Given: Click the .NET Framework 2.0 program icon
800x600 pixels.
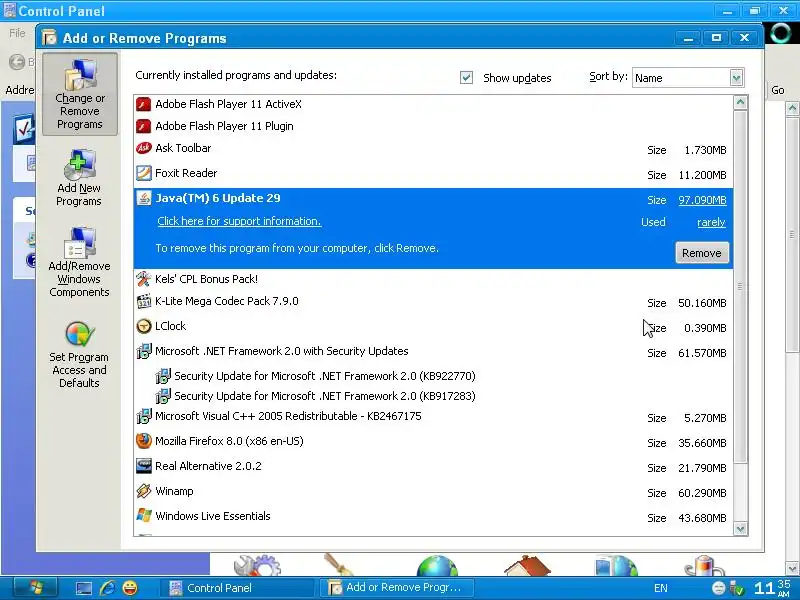Looking at the screenshot, I should pyautogui.click(x=144, y=351).
